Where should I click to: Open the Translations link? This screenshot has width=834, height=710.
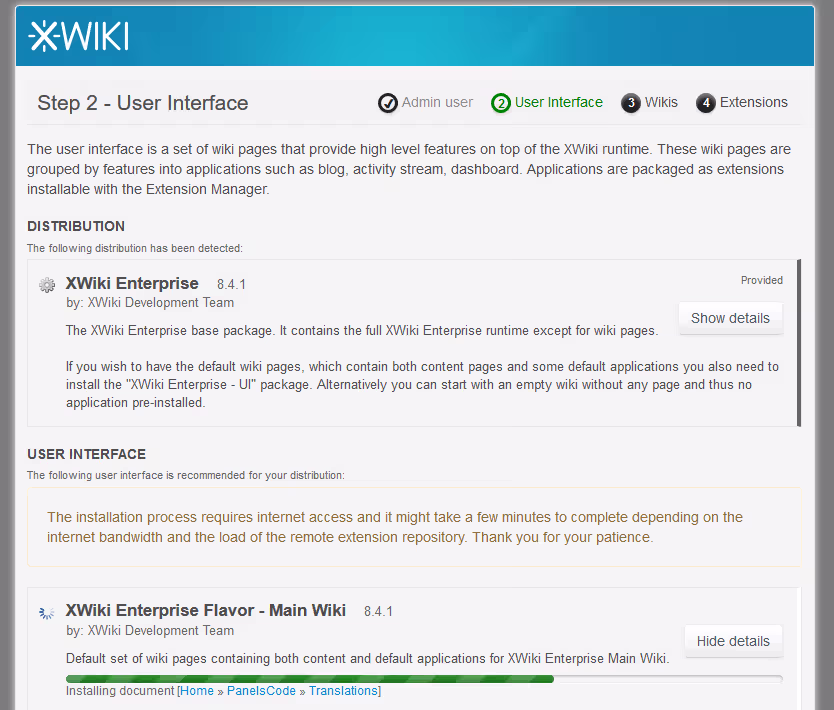pos(343,691)
